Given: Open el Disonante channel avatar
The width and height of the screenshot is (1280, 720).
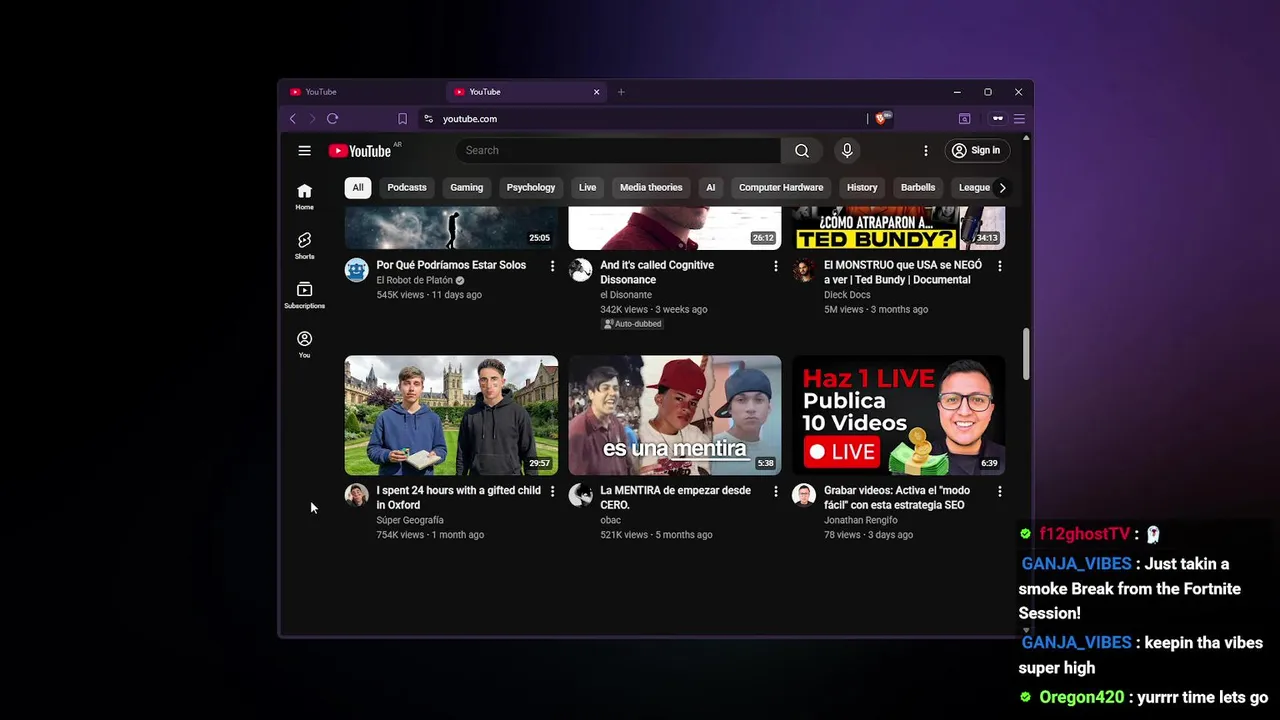Looking at the screenshot, I should click(581, 270).
